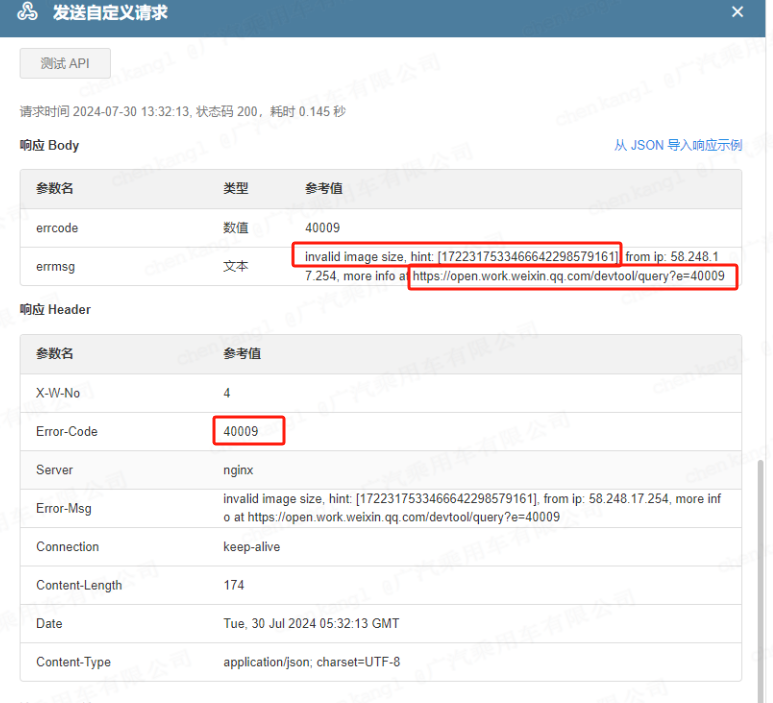Viewport: 773px width, 703px height.
Task: Click the request time and status code line
Action: coord(182,112)
